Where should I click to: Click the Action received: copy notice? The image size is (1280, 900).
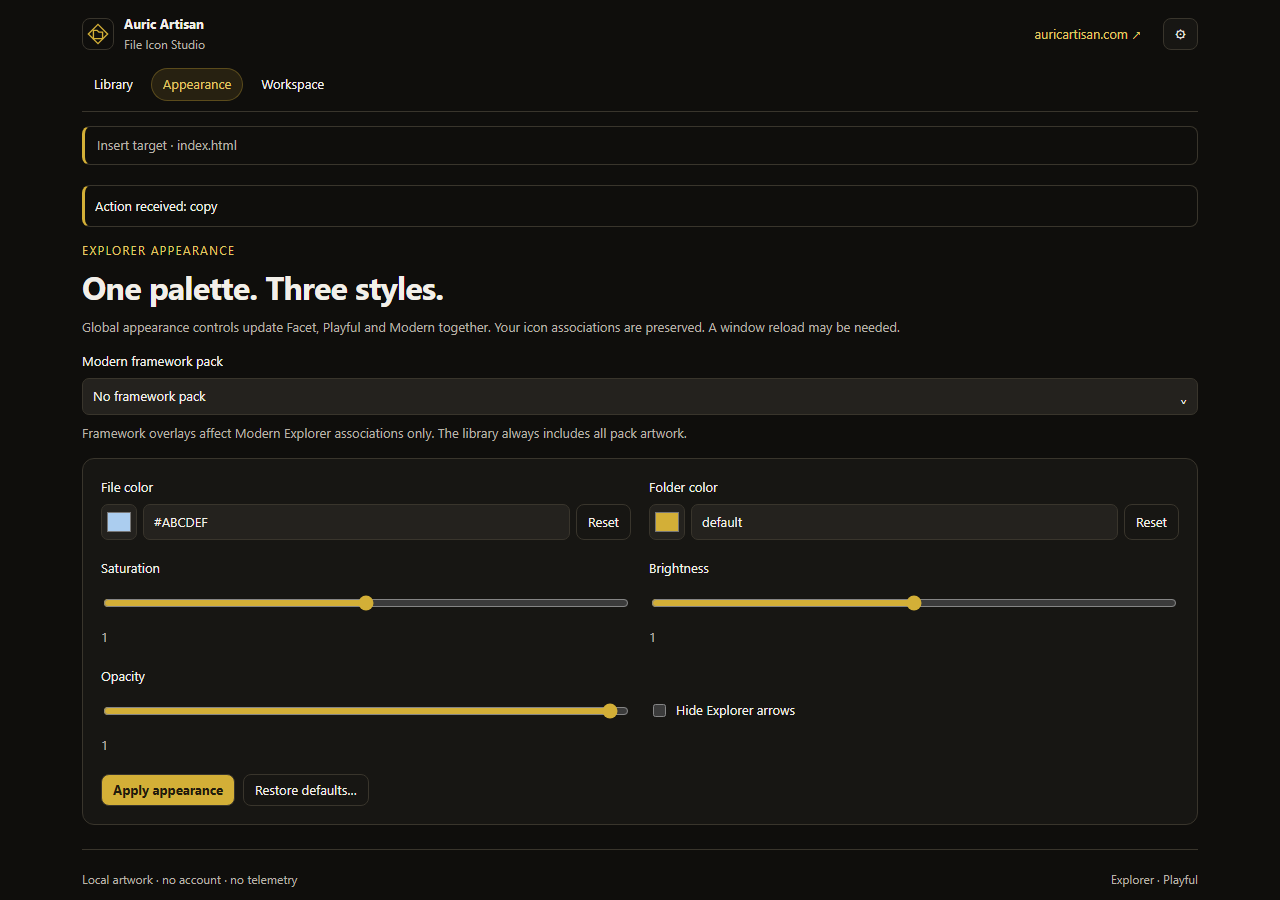pyautogui.click(x=640, y=206)
